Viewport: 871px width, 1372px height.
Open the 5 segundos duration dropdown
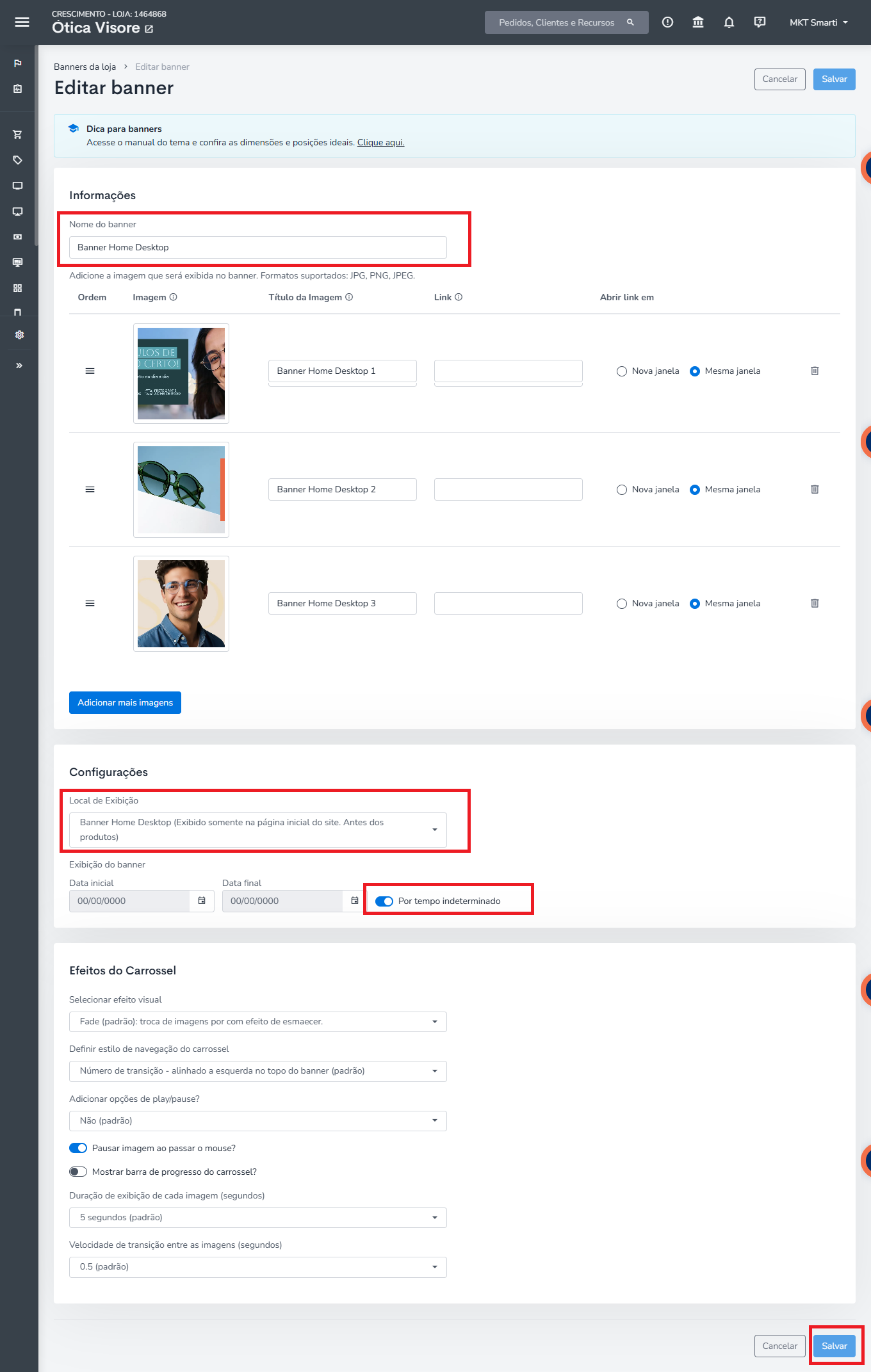point(258,1218)
